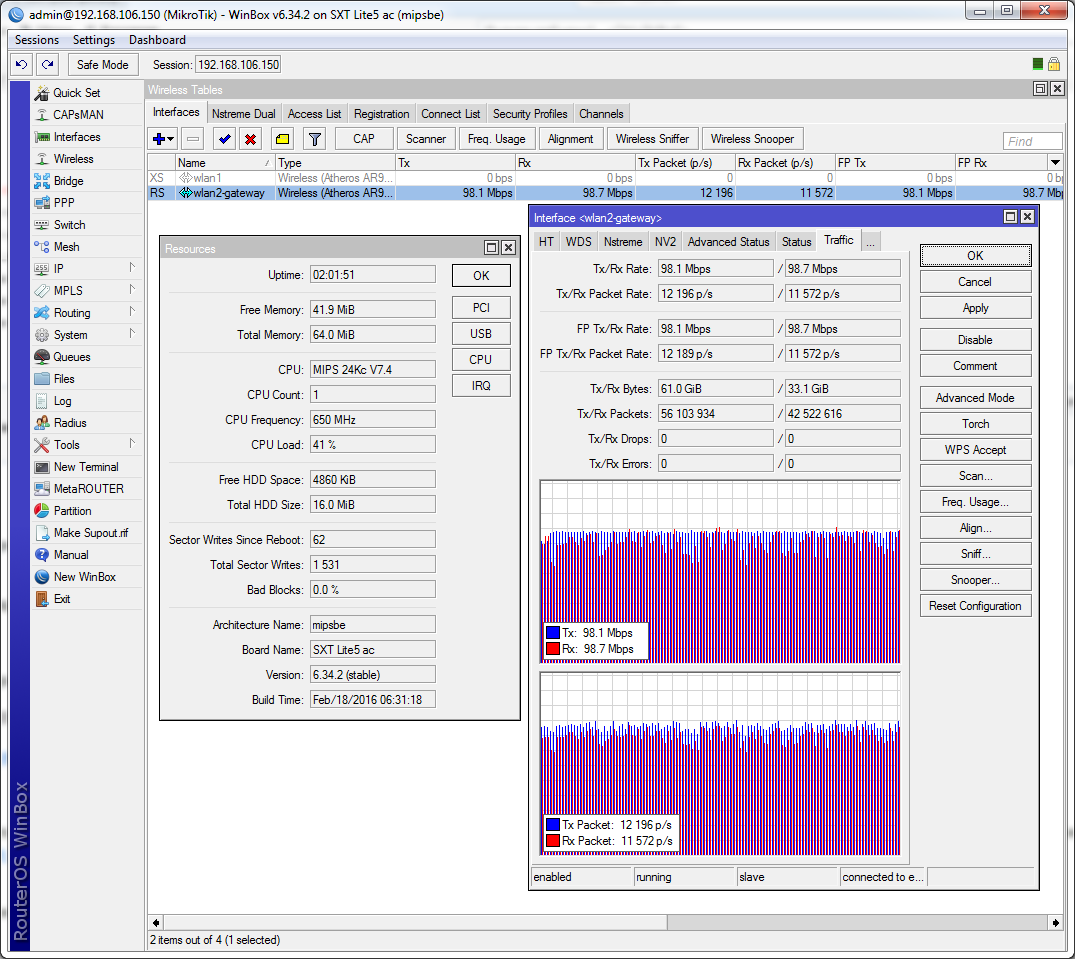Click the red X disable icon in toolbar
The width and height of the screenshot is (1075, 959).
pos(251,139)
